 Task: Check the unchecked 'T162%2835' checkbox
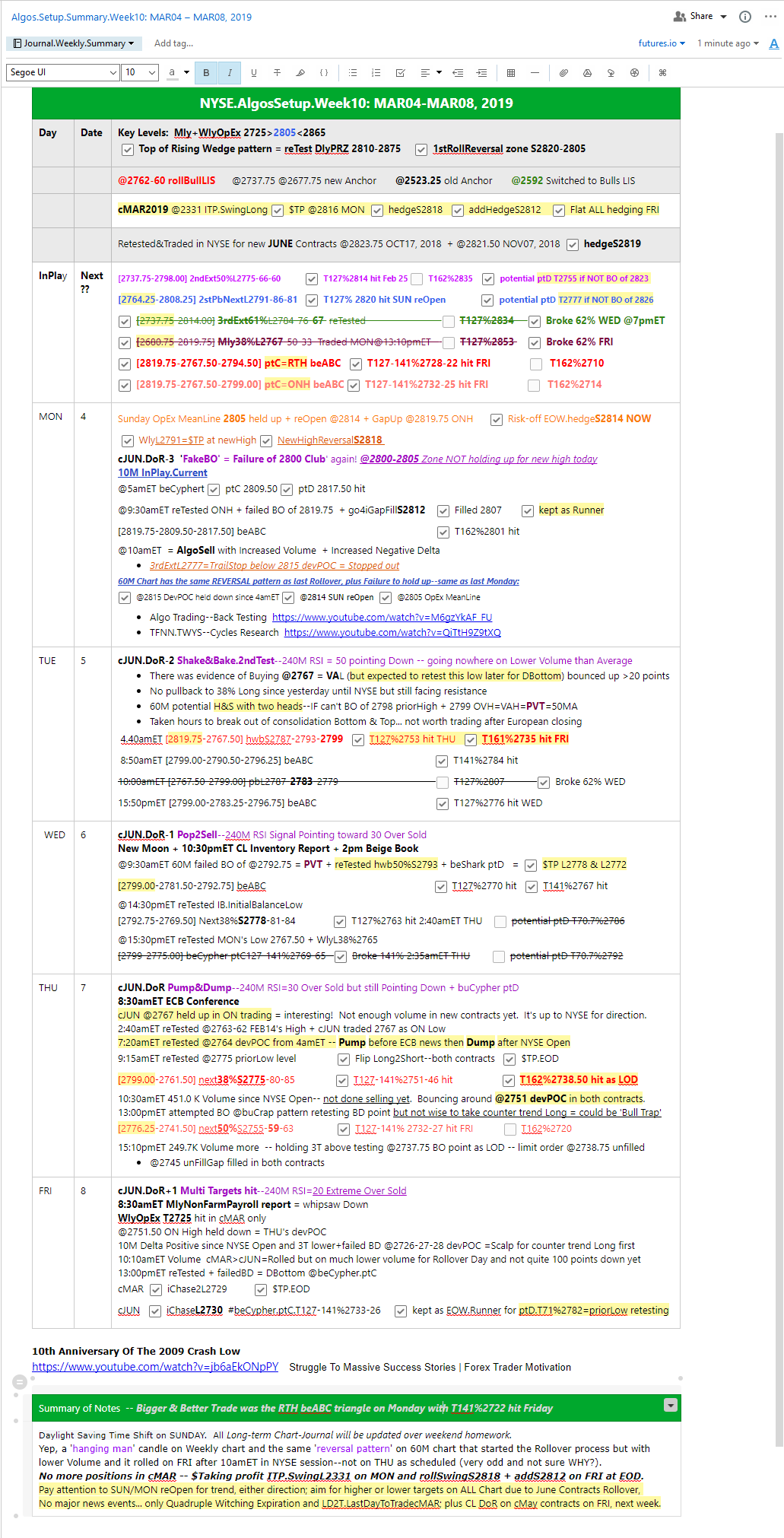[417, 279]
